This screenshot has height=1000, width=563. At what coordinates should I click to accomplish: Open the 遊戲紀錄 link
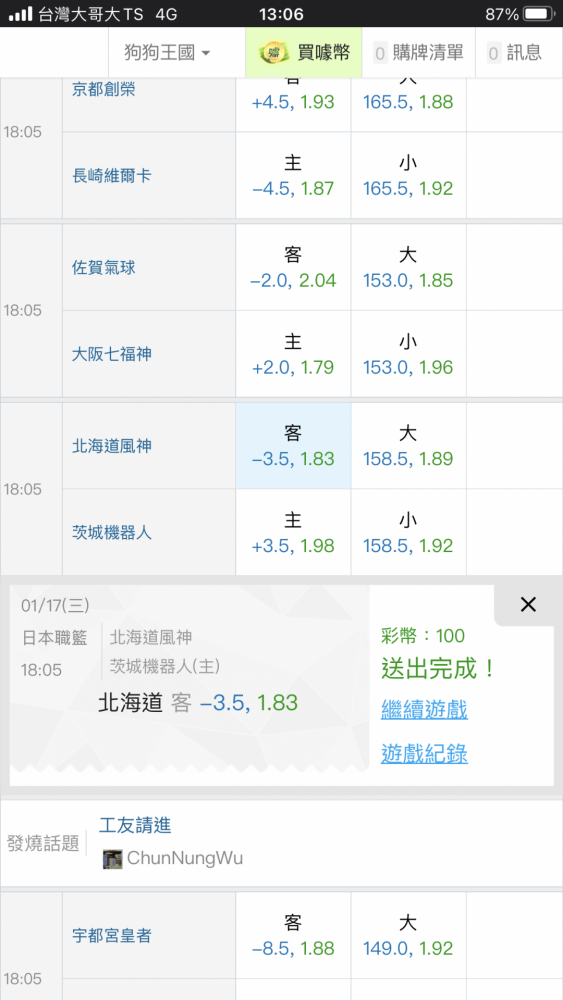pyautogui.click(x=424, y=754)
